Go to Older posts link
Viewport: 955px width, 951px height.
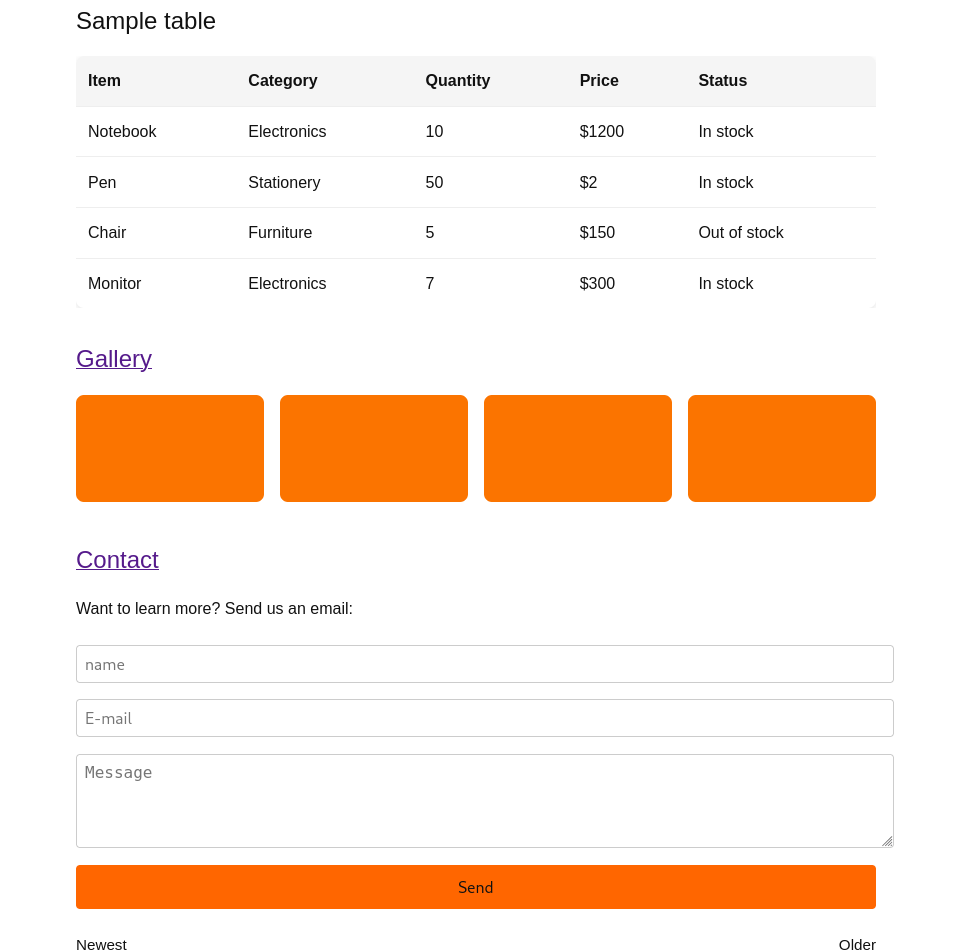pos(857,944)
